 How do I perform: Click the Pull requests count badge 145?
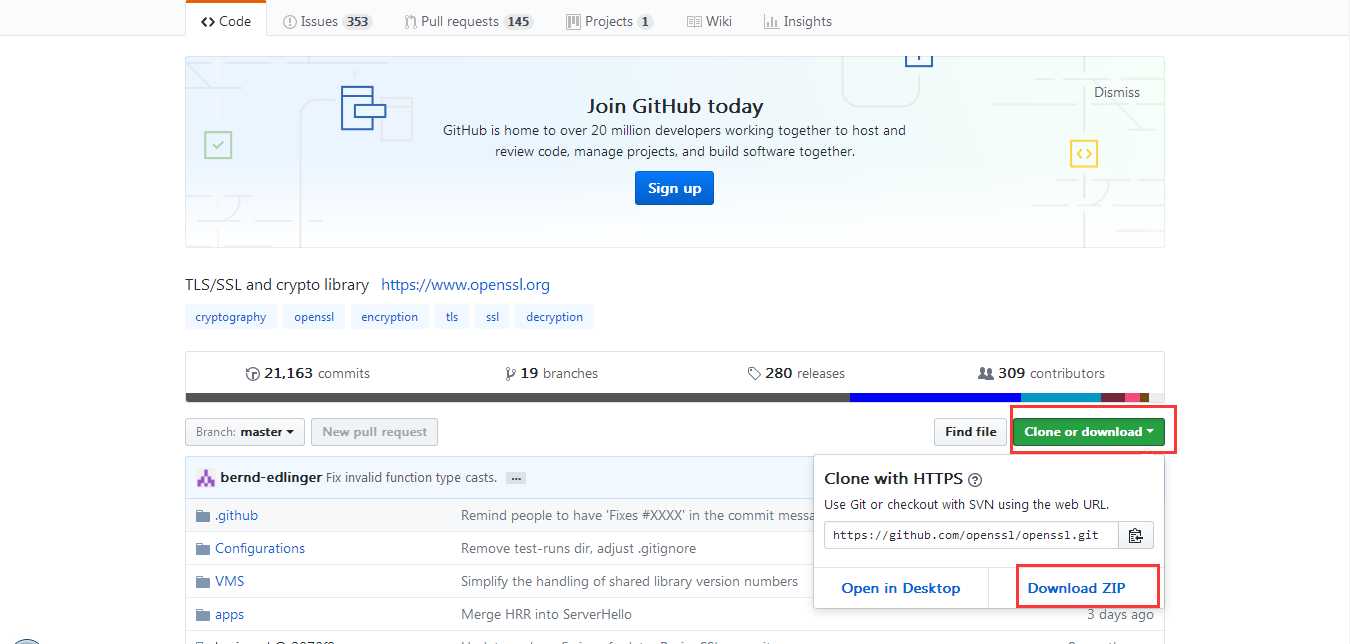coord(519,21)
